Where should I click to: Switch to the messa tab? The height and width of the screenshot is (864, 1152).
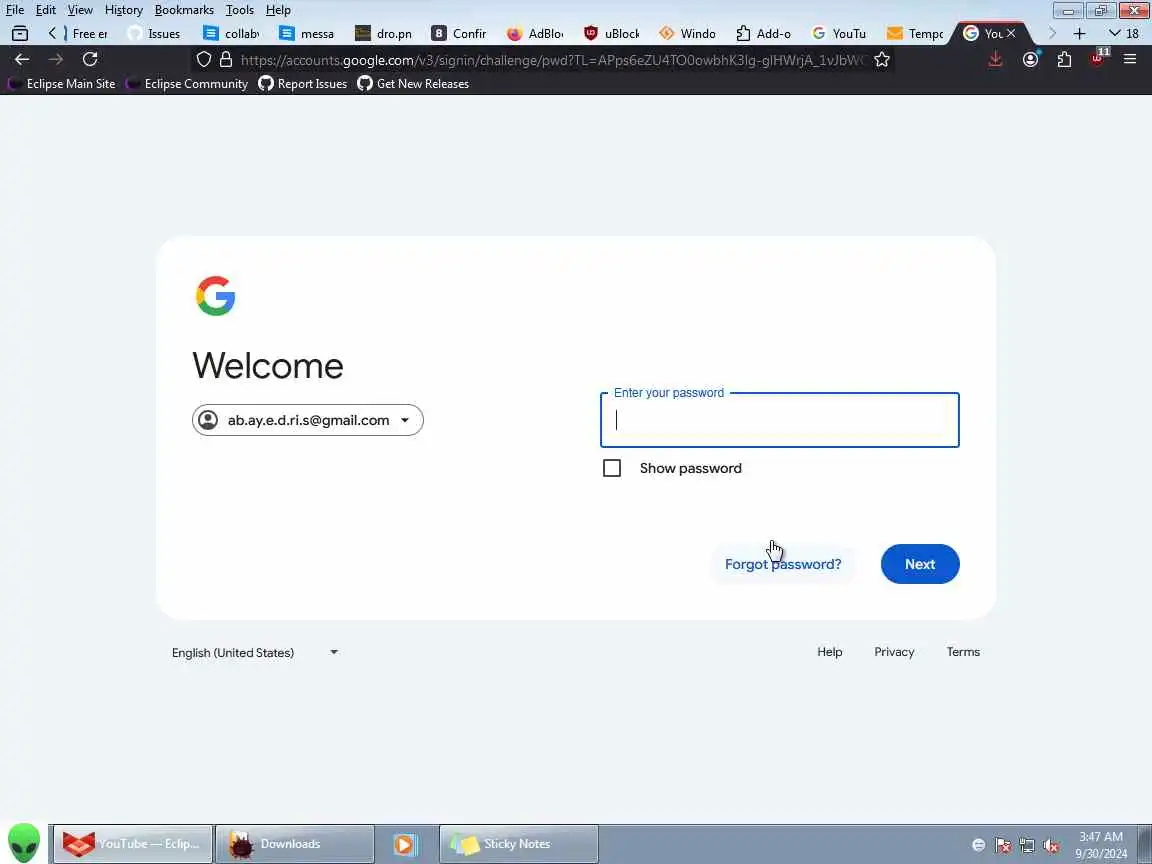click(307, 33)
